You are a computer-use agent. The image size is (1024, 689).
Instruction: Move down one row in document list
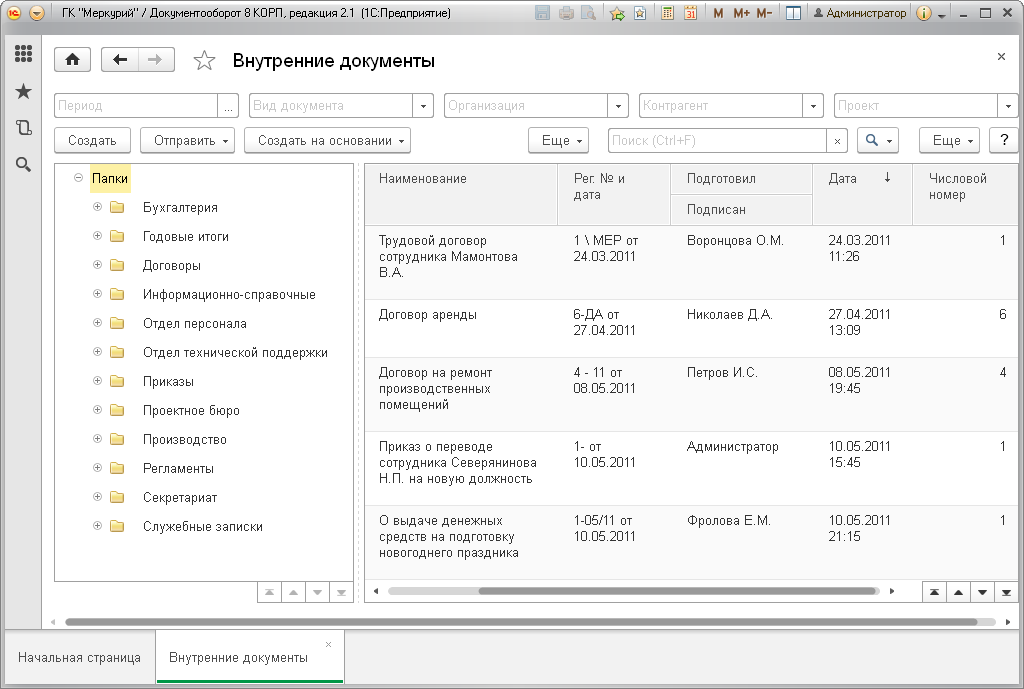(983, 592)
